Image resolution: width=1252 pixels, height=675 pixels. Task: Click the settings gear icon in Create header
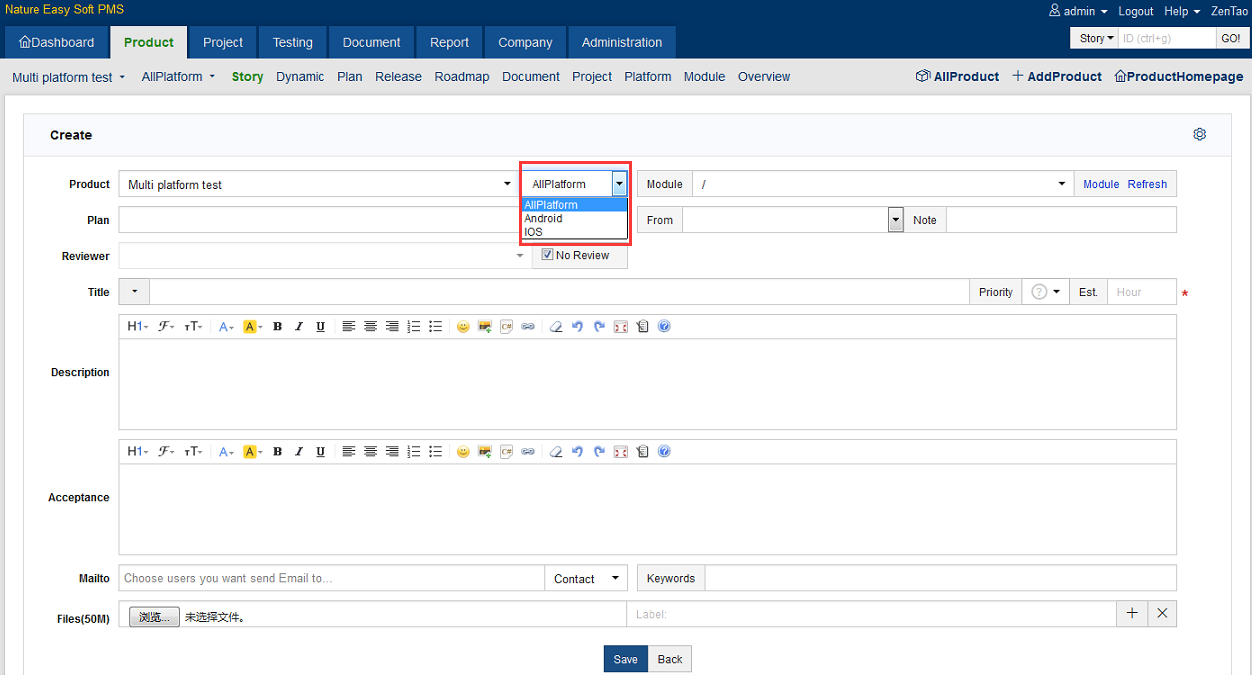(1200, 135)
